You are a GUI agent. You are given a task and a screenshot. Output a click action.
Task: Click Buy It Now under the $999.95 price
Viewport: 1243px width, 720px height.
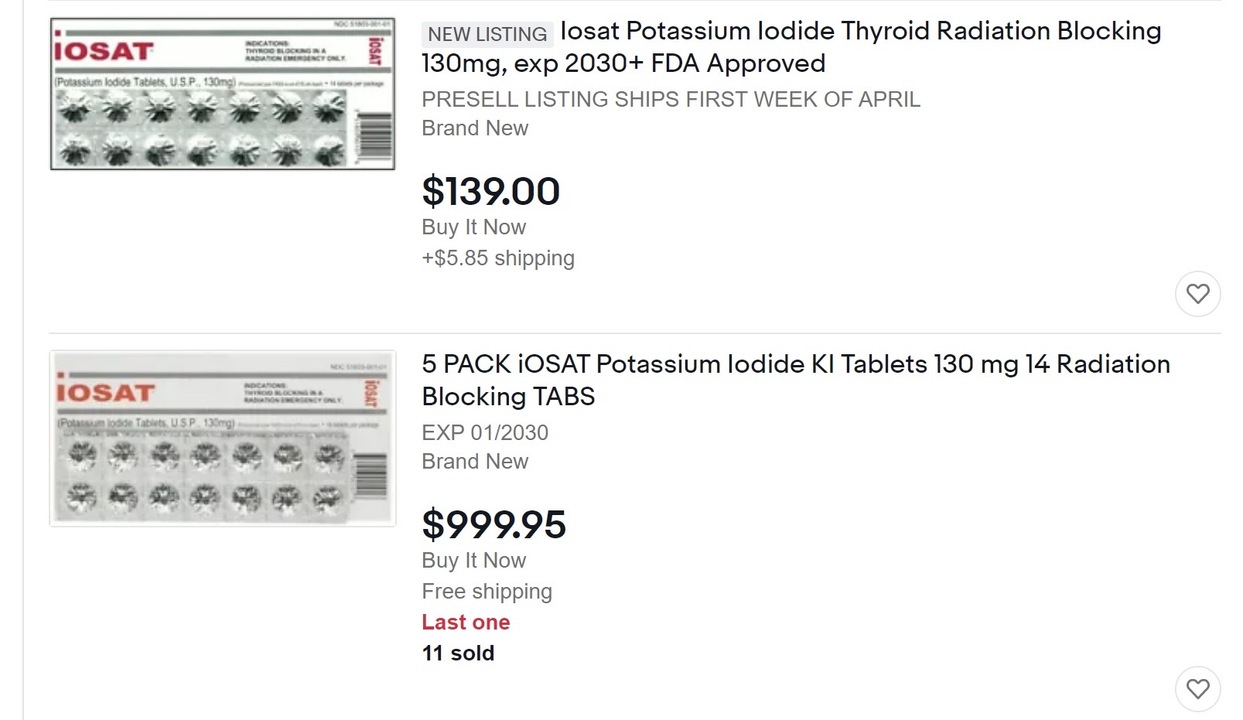pyautogui.click(x=474, y=560)
